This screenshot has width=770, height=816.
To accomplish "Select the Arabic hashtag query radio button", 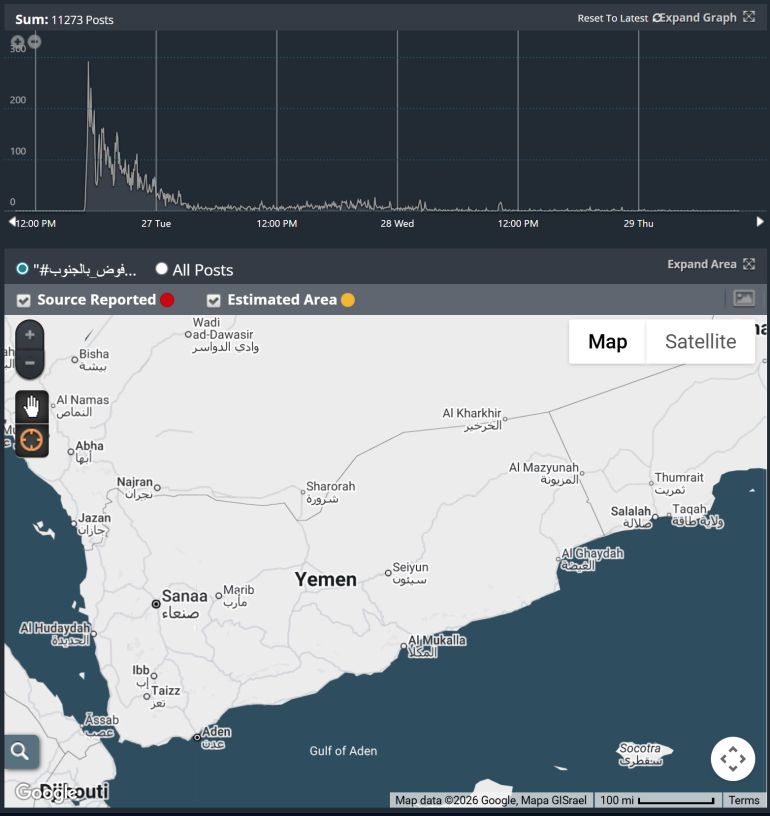I will pos(22,269).
